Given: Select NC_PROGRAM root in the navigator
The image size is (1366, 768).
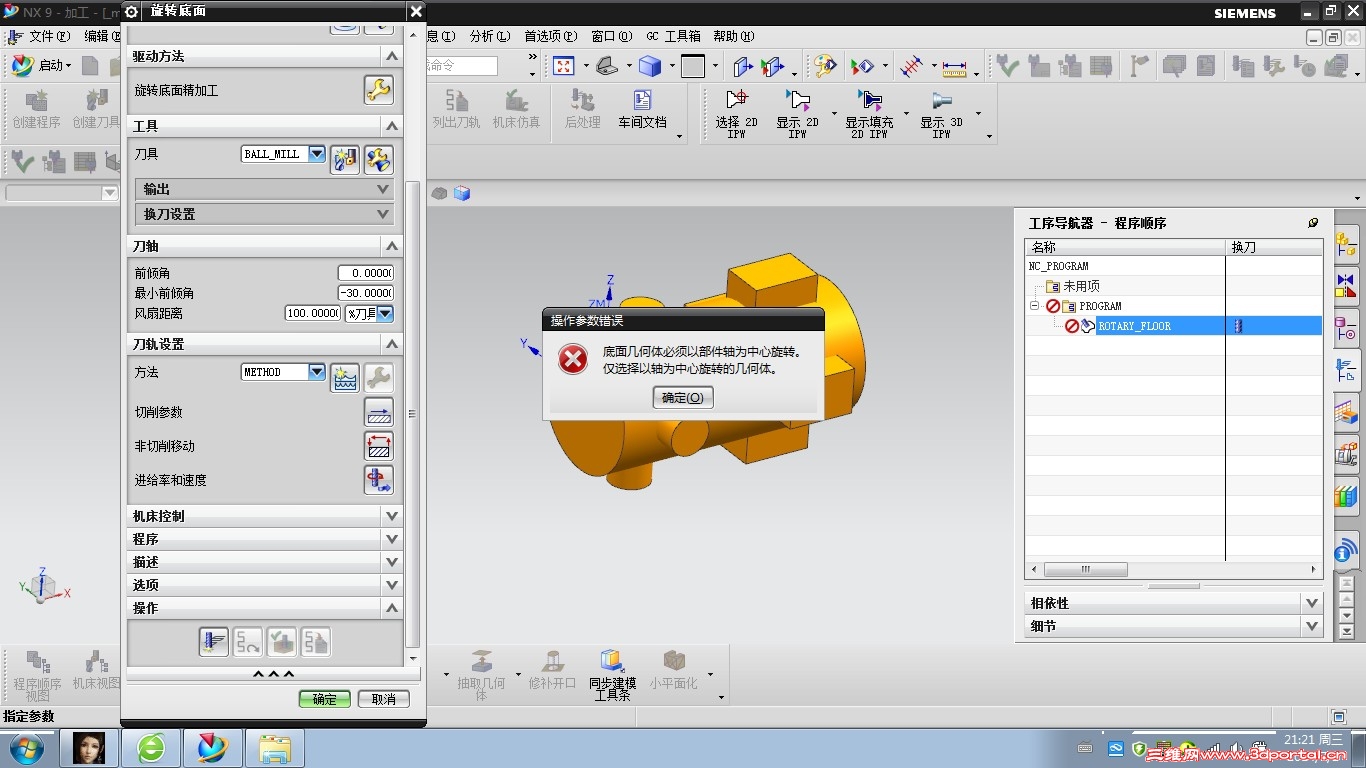Looking at the screenshot, I should (x=1059, y=266).
